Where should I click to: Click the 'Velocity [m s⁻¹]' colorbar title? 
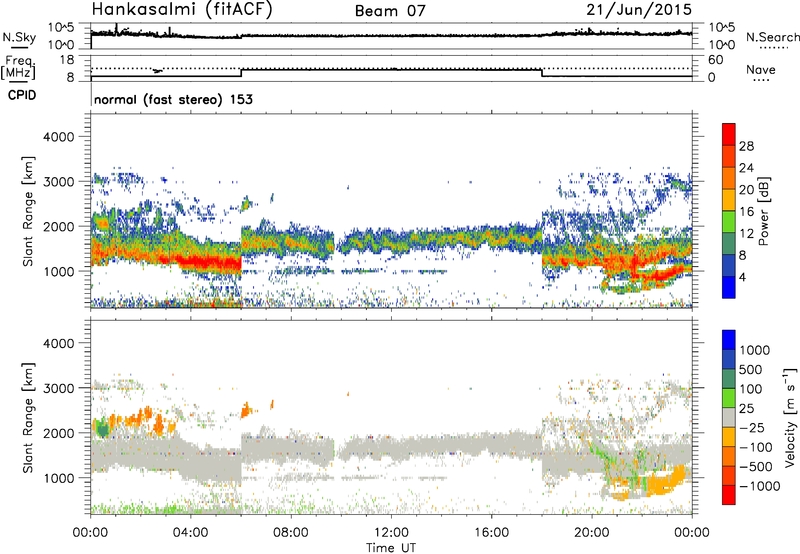790,417
